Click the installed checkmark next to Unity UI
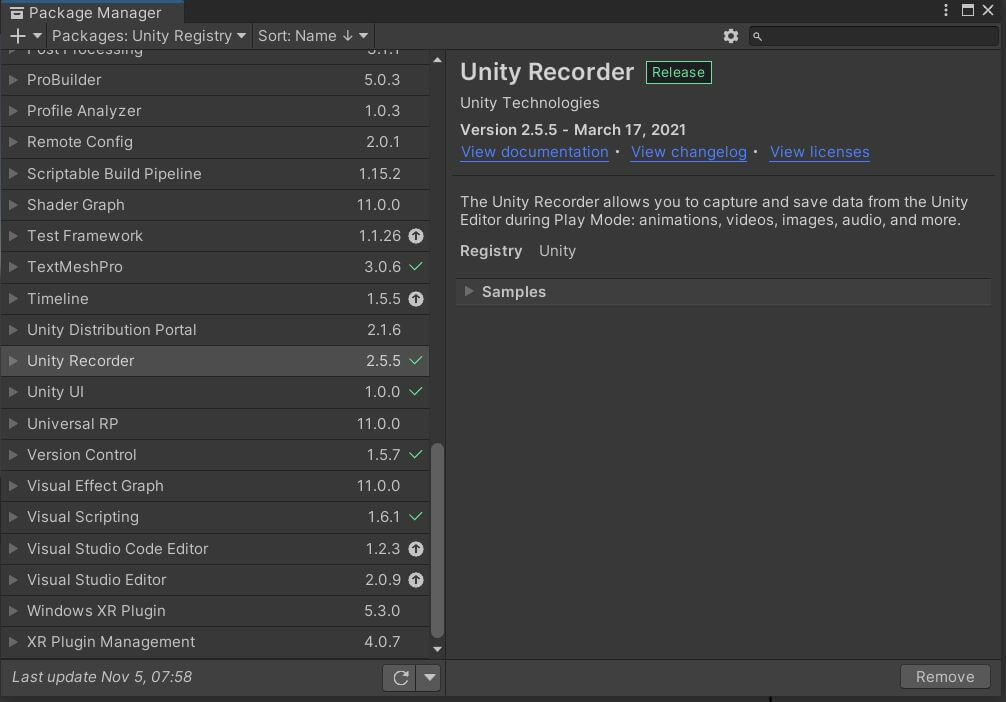Image resolution: width=1006 pixels, height=702 pixels. [416, 391]
